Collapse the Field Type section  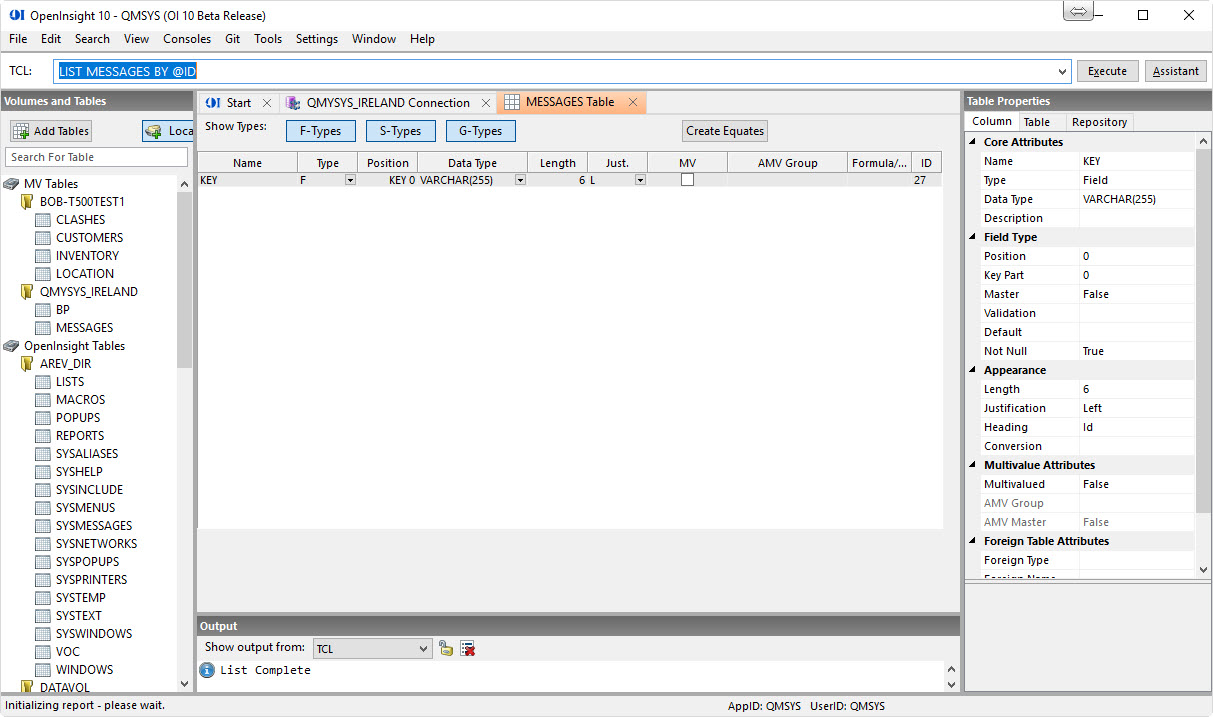[974, 237]
